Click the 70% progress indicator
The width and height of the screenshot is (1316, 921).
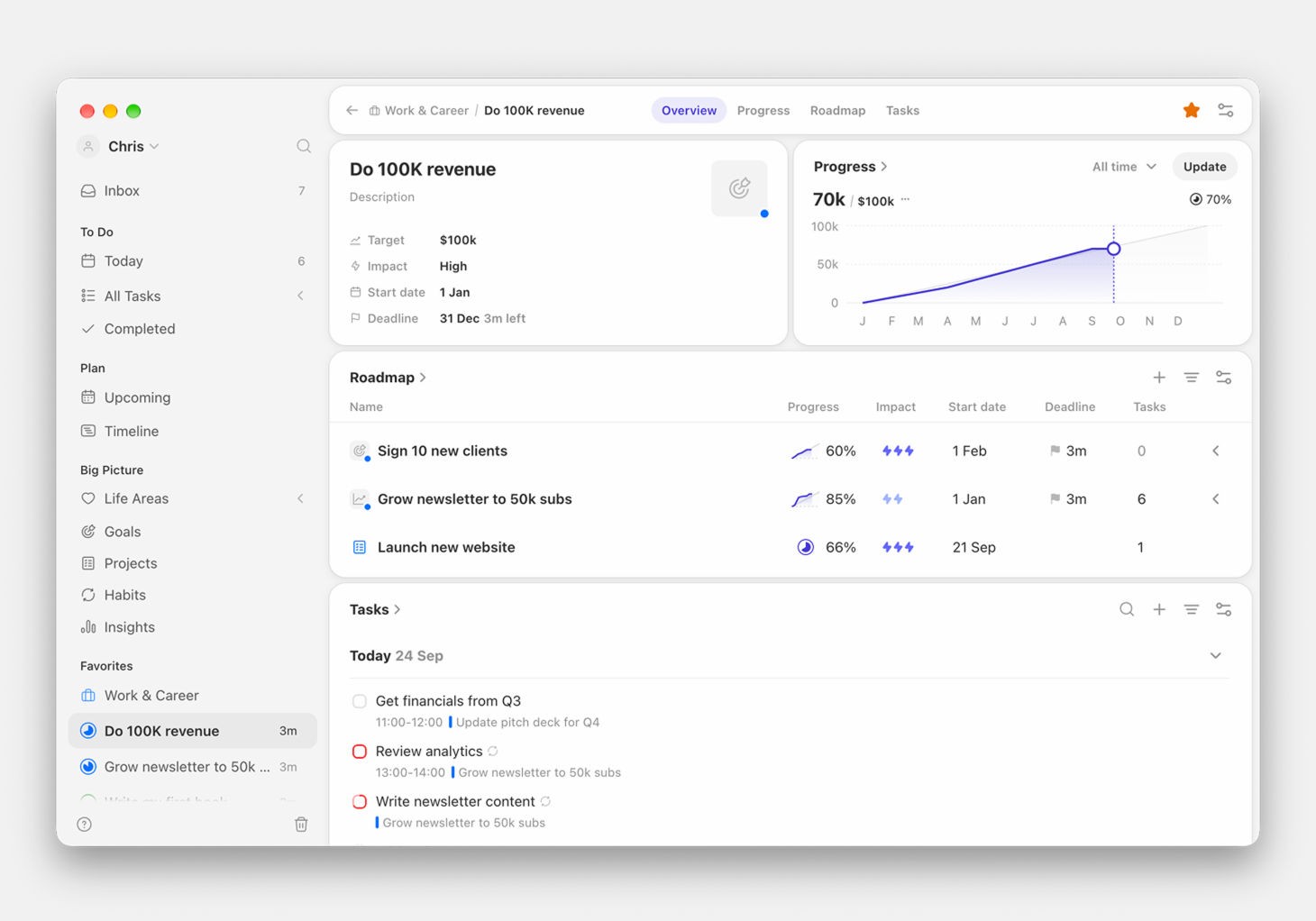click(1210, 199)
